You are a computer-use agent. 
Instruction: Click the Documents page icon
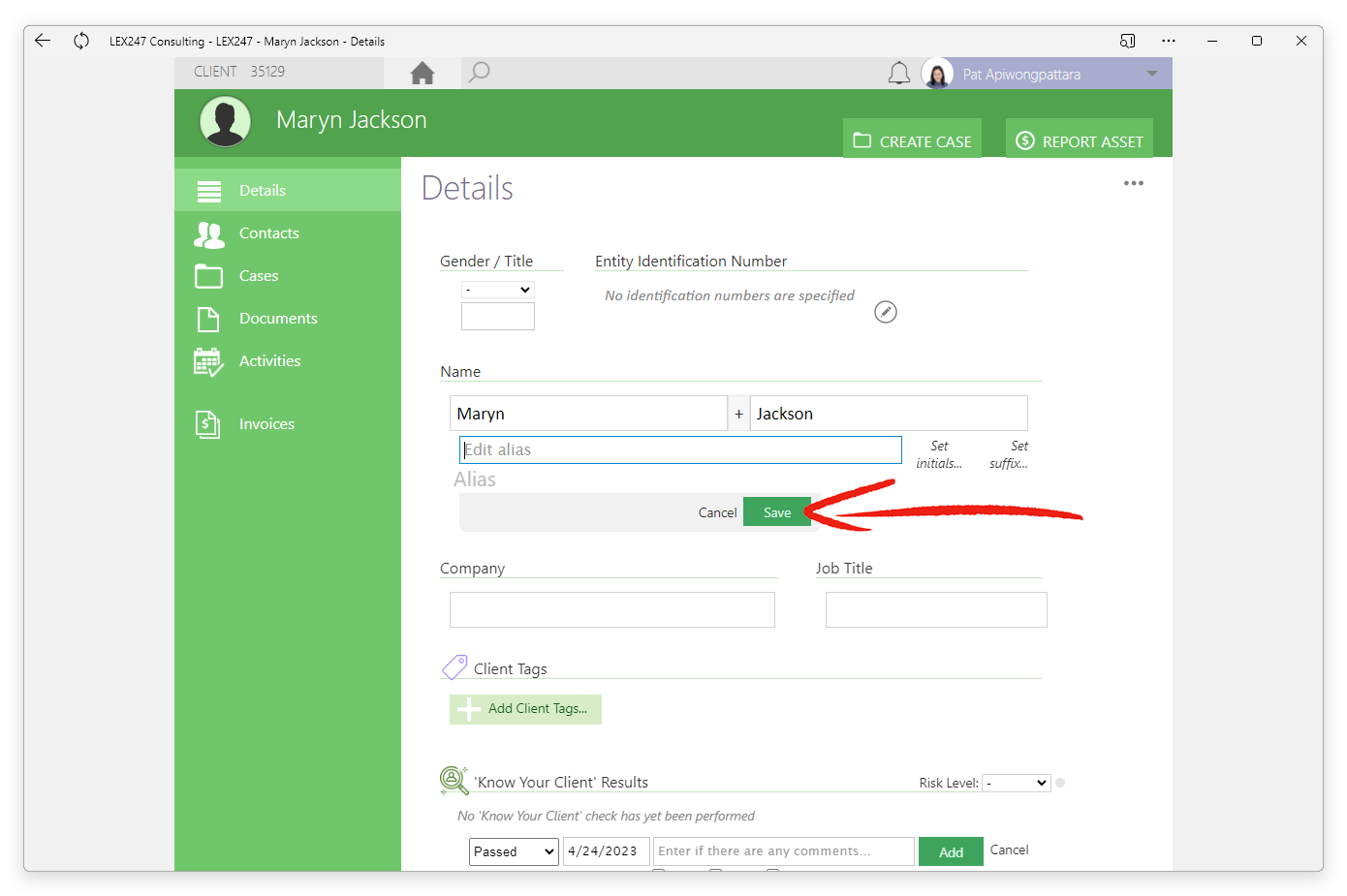[x=208, y=319]
